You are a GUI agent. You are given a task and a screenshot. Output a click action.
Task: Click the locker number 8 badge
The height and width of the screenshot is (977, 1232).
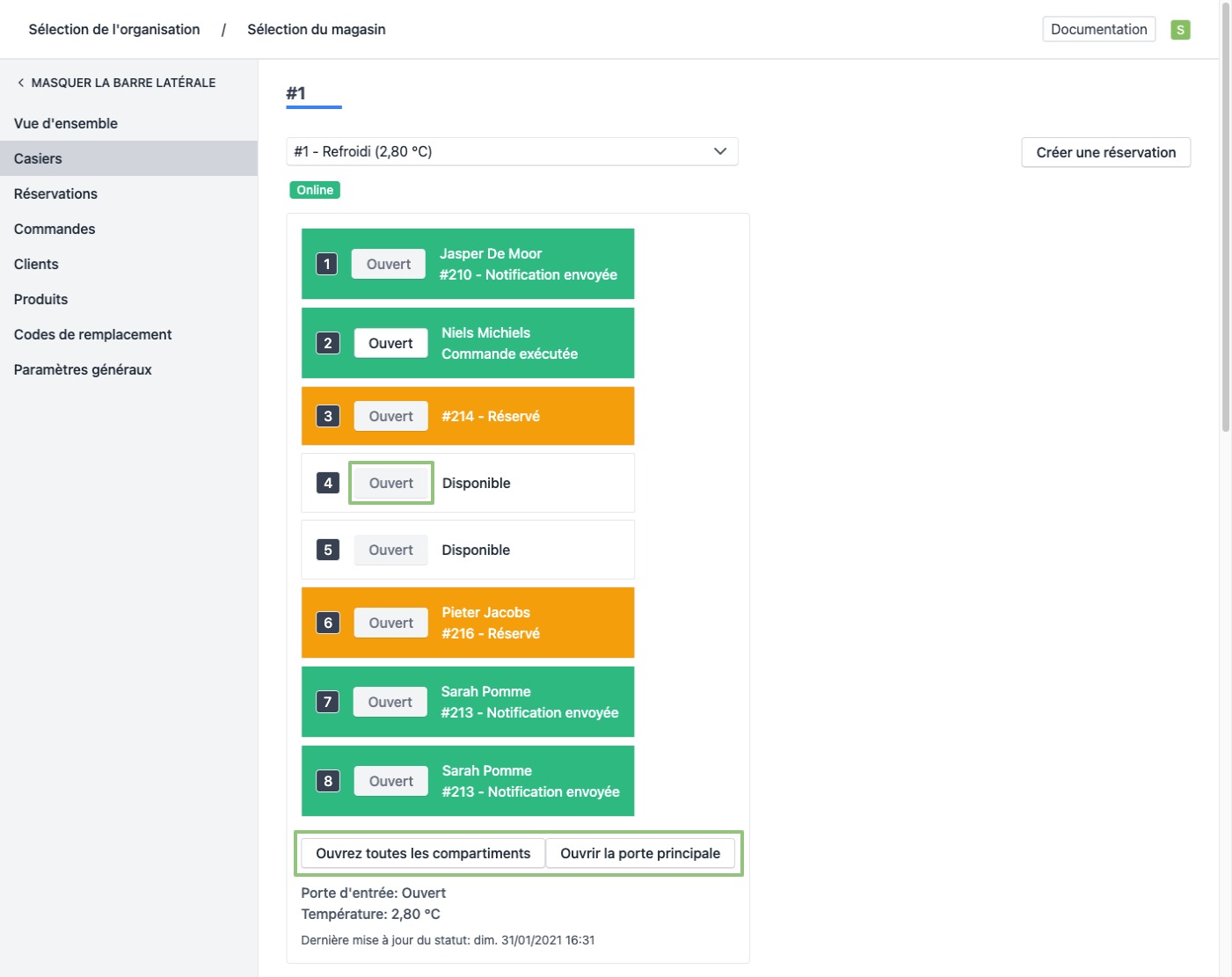pos(328,781)
